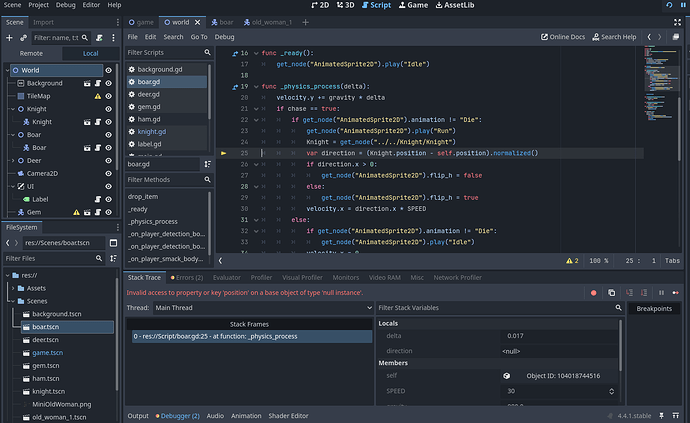Inspect self object icon in Members
Viewport: 690px width, 423px height.
click(x=506, y=376)
